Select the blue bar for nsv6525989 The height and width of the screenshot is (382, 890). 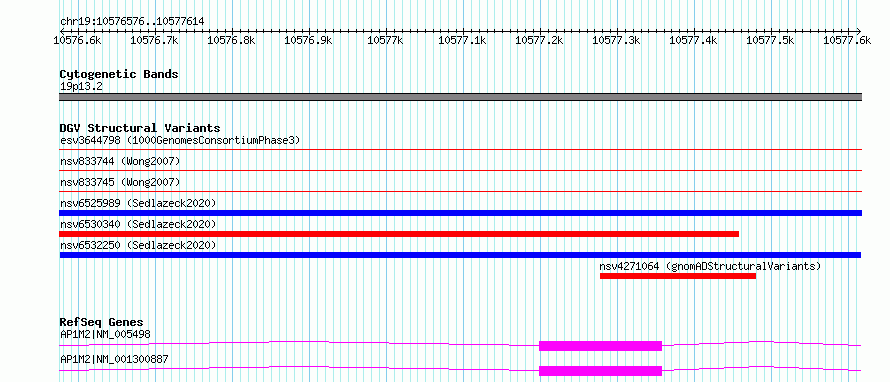pos(461,213)
